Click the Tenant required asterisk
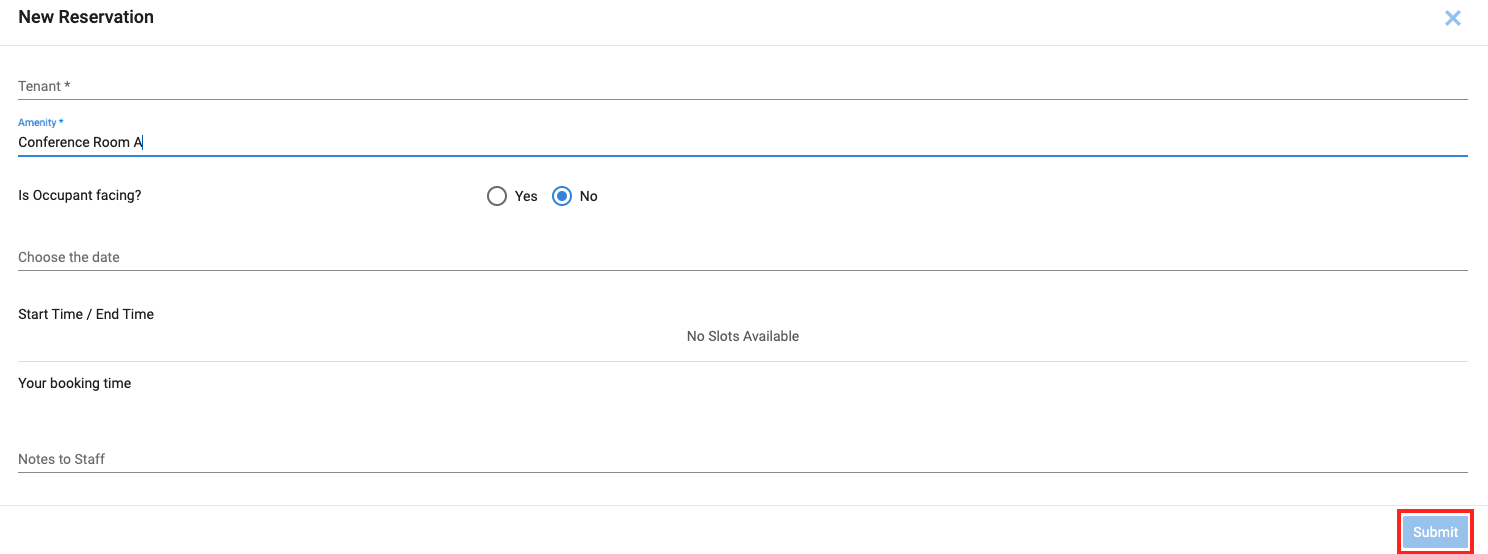 [x=67, y=85]
